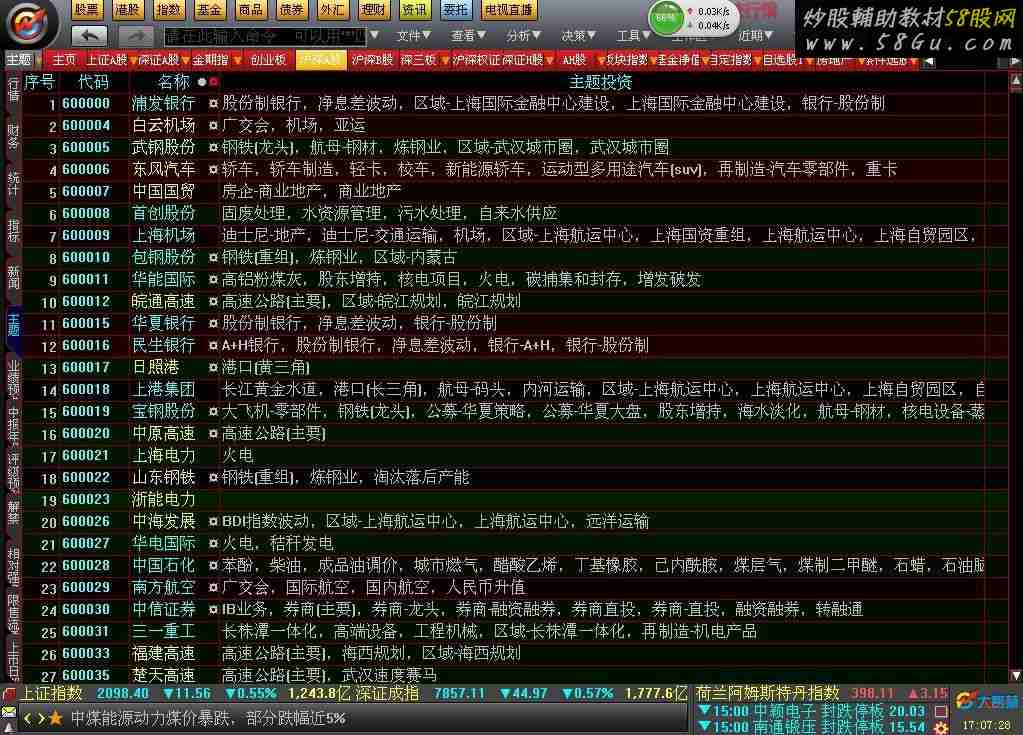Open the 决策 dropdown menu
The width and height of the screenshot is (1023, 735).
[x=578, y=35]
